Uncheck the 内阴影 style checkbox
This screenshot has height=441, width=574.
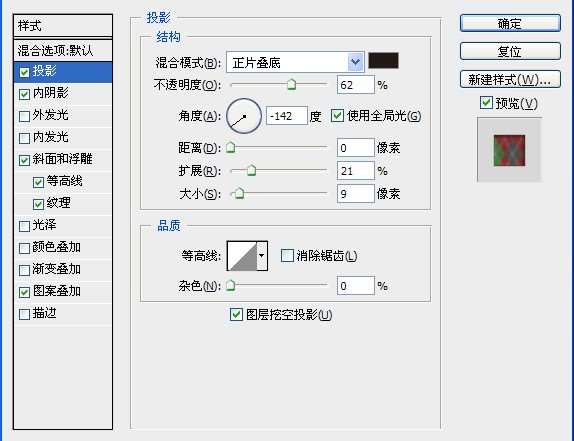click(x=25, y=94)
